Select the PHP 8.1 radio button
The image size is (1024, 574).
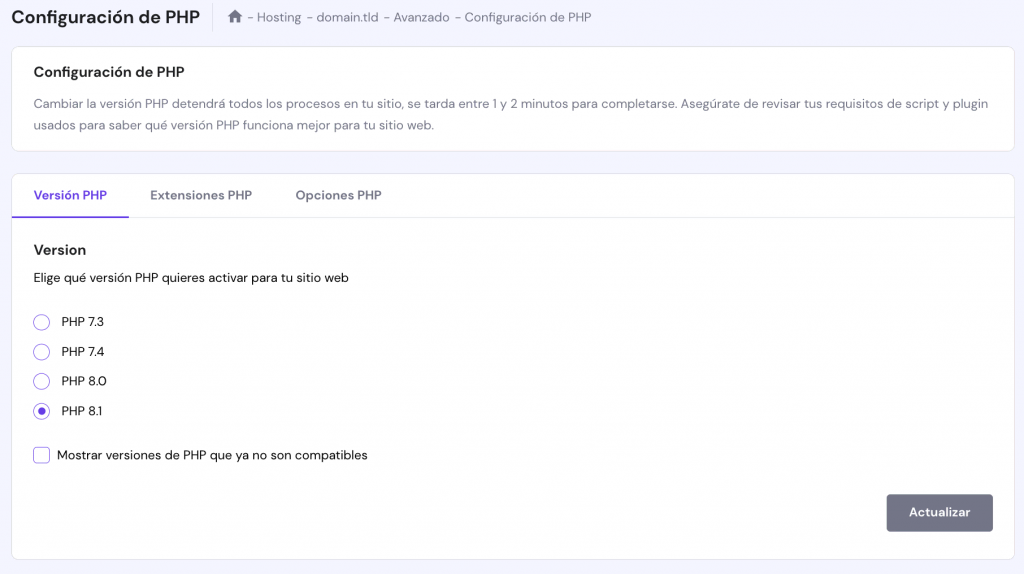[42, 411]
